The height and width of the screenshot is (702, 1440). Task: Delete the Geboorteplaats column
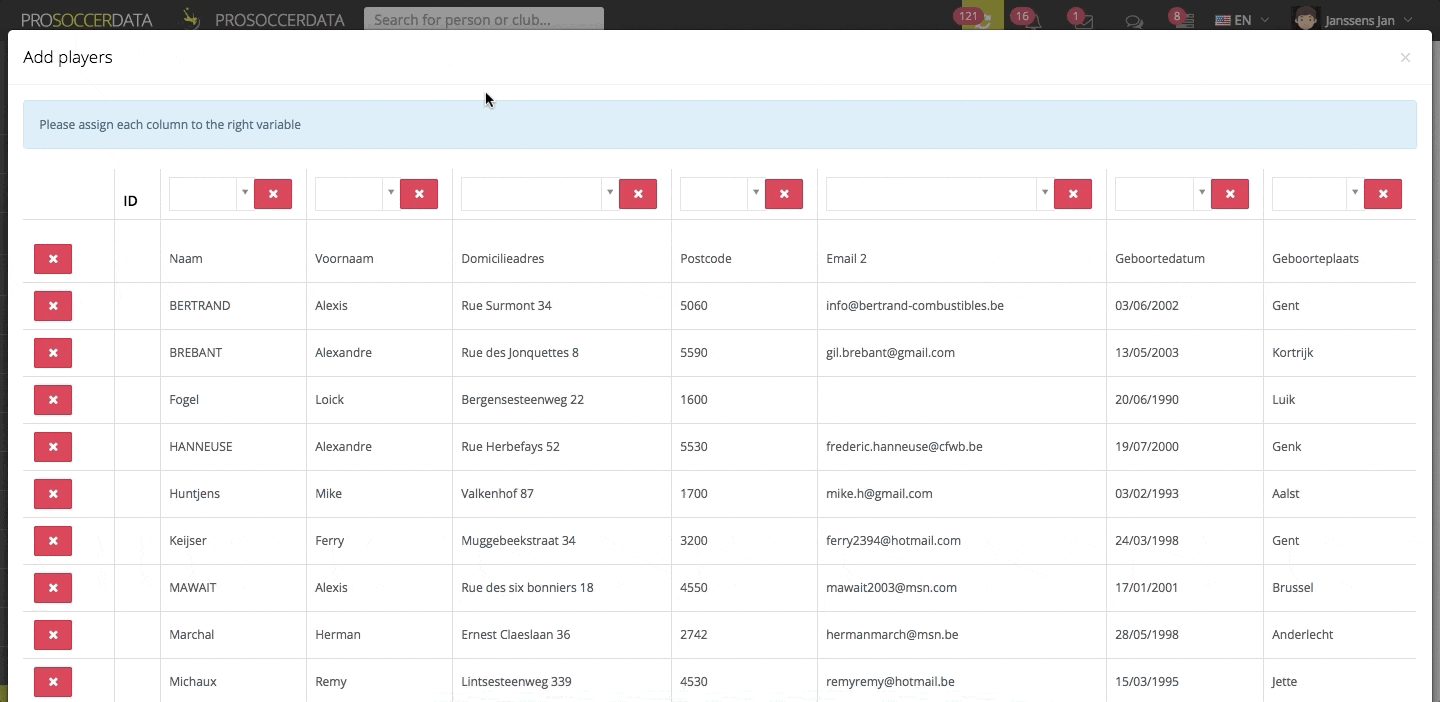[1383, 194]
